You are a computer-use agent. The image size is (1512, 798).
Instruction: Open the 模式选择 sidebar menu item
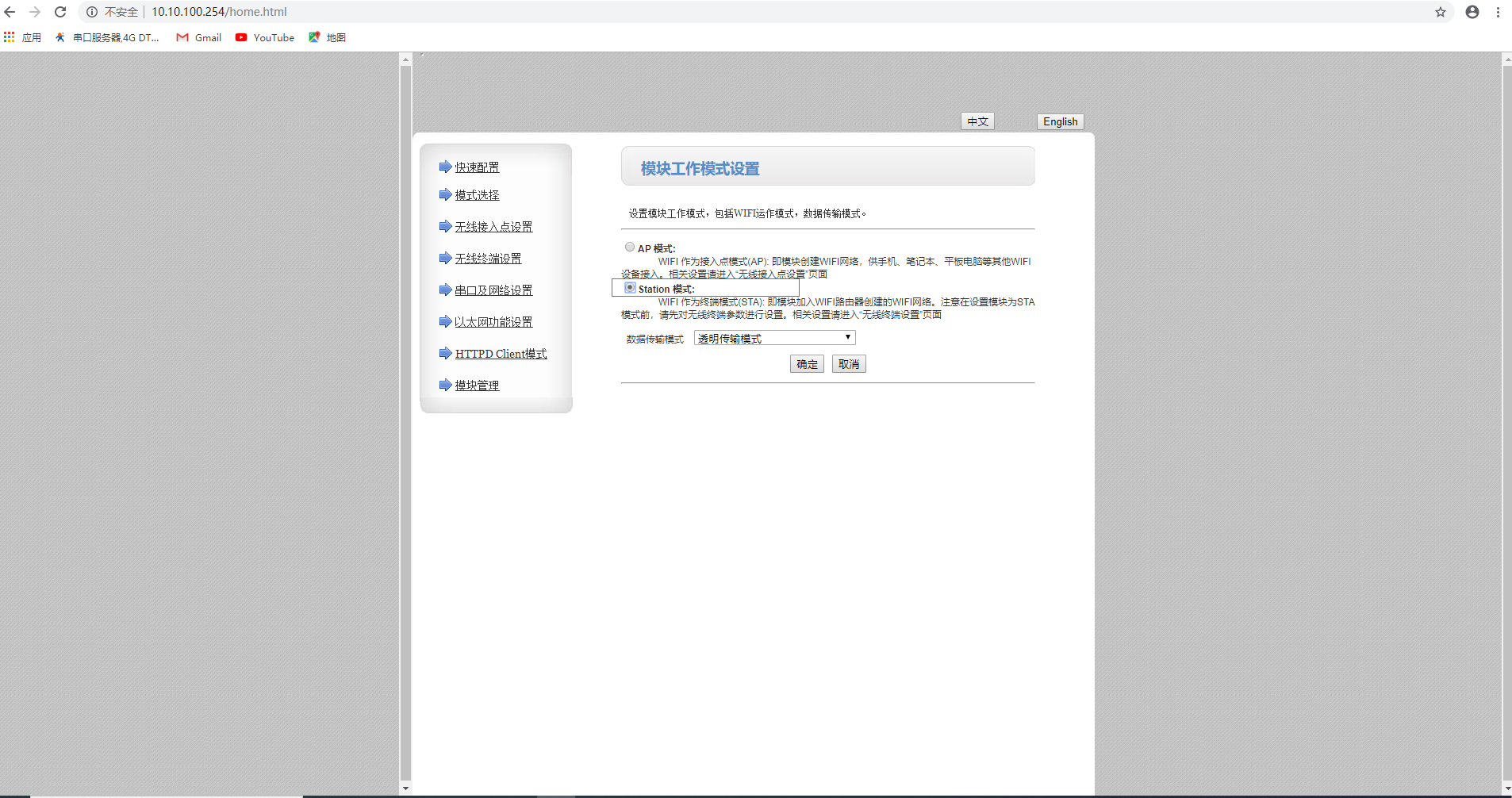pos(477,195)
